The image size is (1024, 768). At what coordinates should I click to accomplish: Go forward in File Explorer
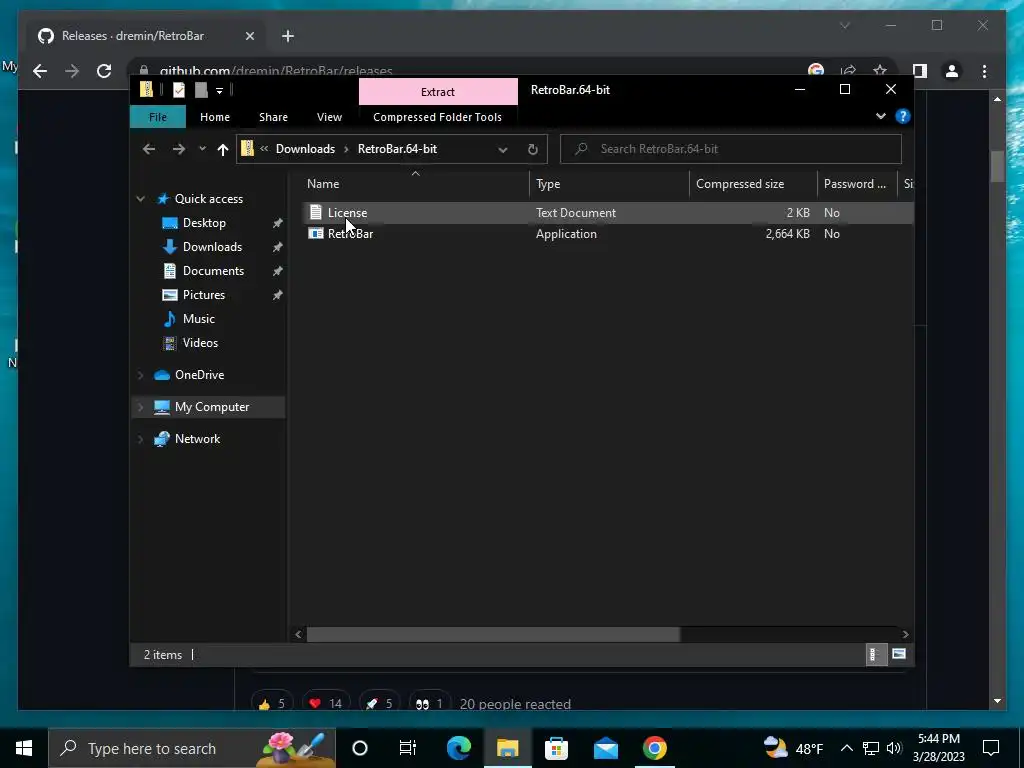click(x=178, y=149)
